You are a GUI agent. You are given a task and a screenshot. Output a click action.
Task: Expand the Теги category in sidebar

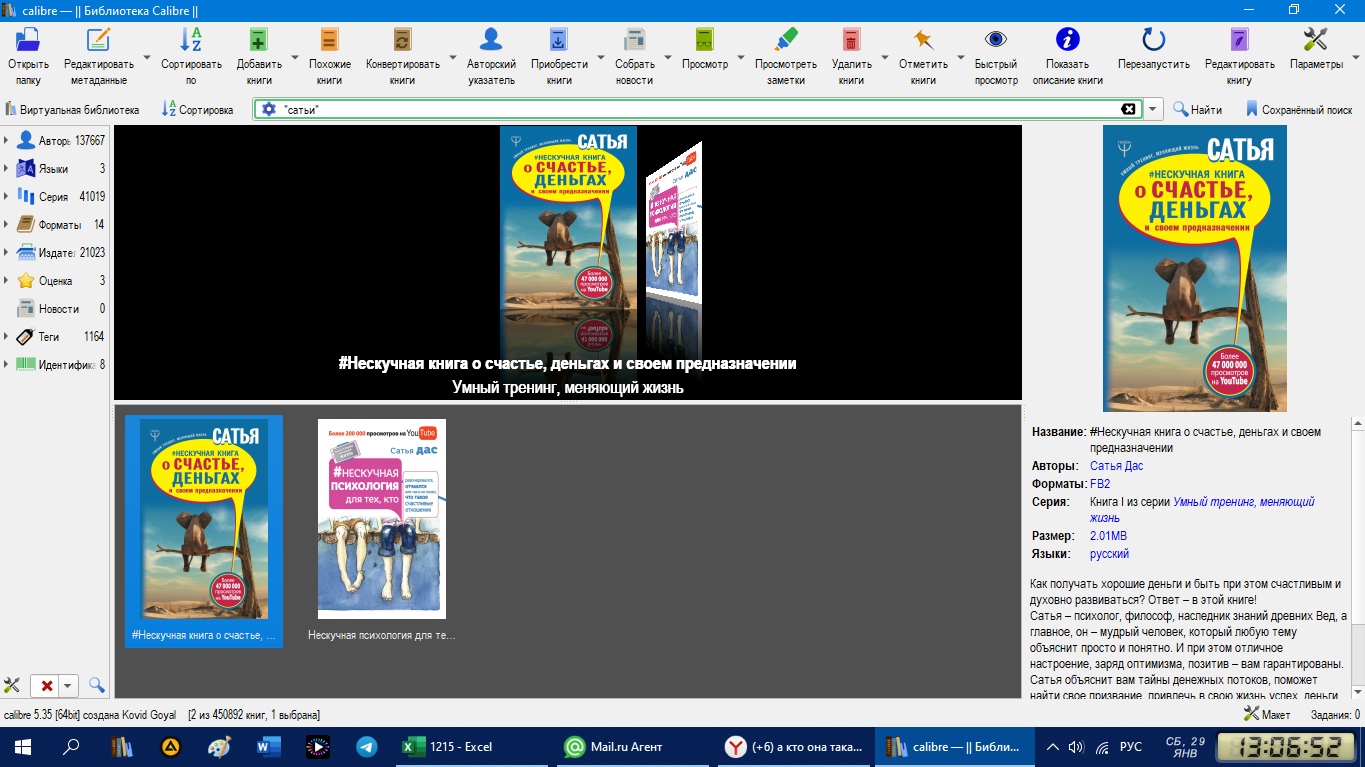(x=6, y=337)
